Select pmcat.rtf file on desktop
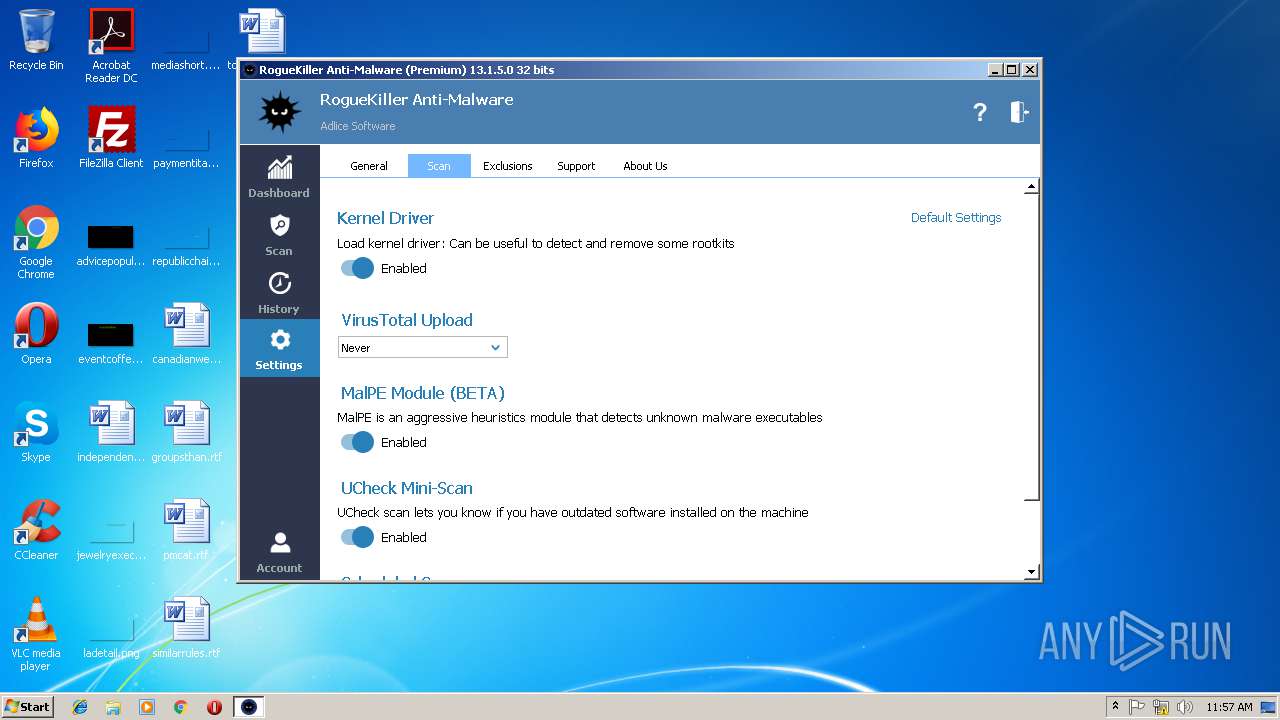The image size is (1280, 720). pos(186,530)
